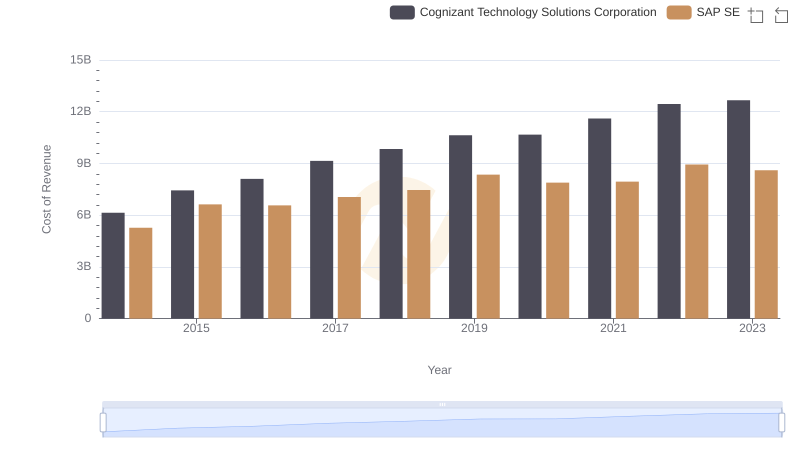The width and height of the screenshot is (800, 461).
Task: Click the 2016 Cognizant bar
Action: pyautogui.click(x=252, y=249)
